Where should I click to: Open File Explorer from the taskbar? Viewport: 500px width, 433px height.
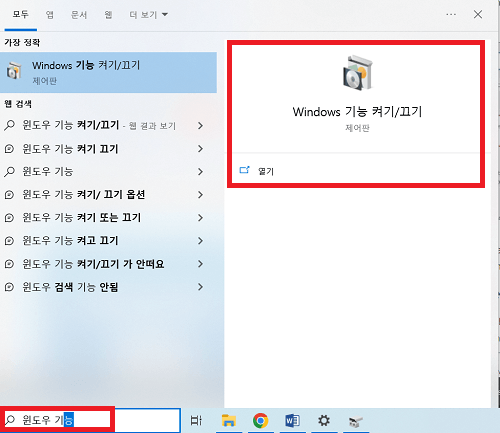click(229, 420)
